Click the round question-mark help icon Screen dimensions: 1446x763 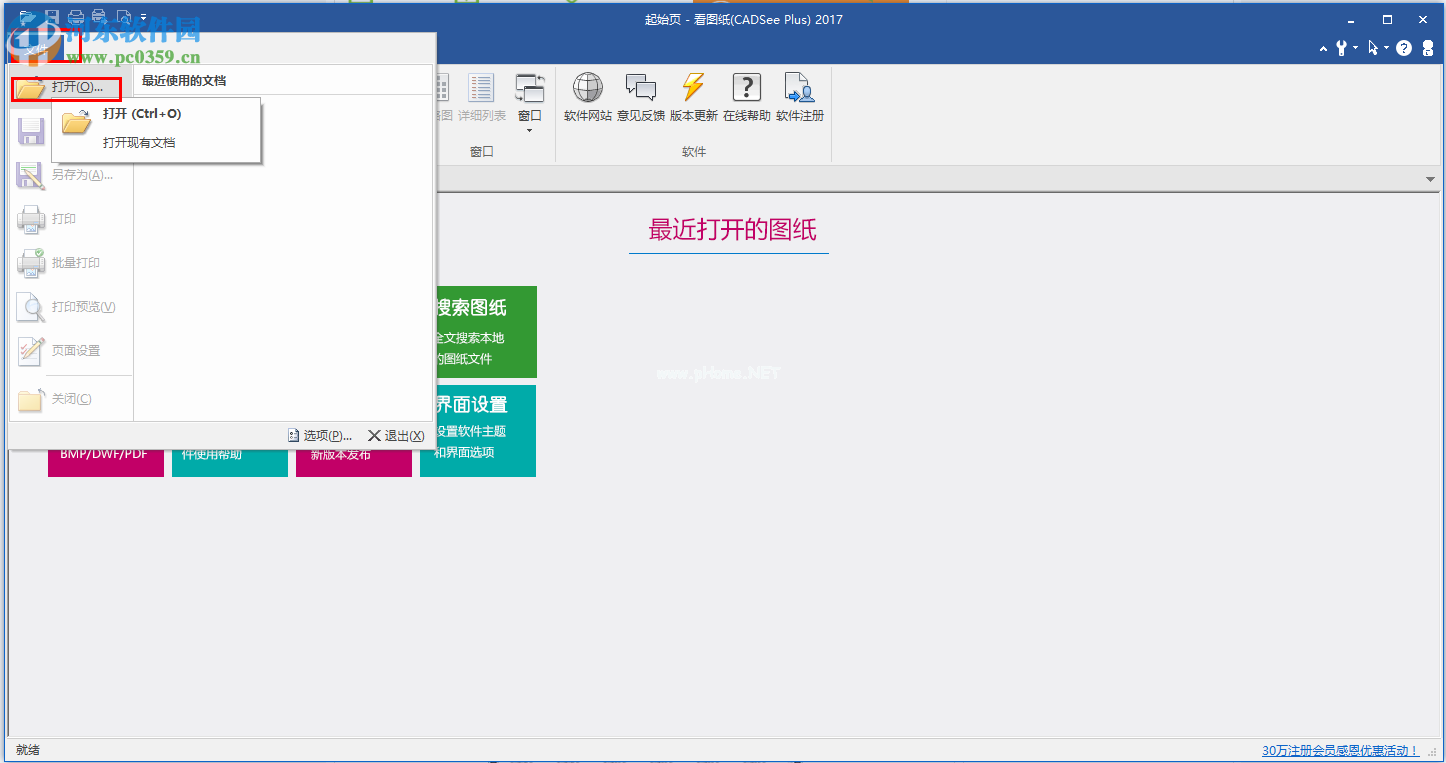coord(1404,48)
